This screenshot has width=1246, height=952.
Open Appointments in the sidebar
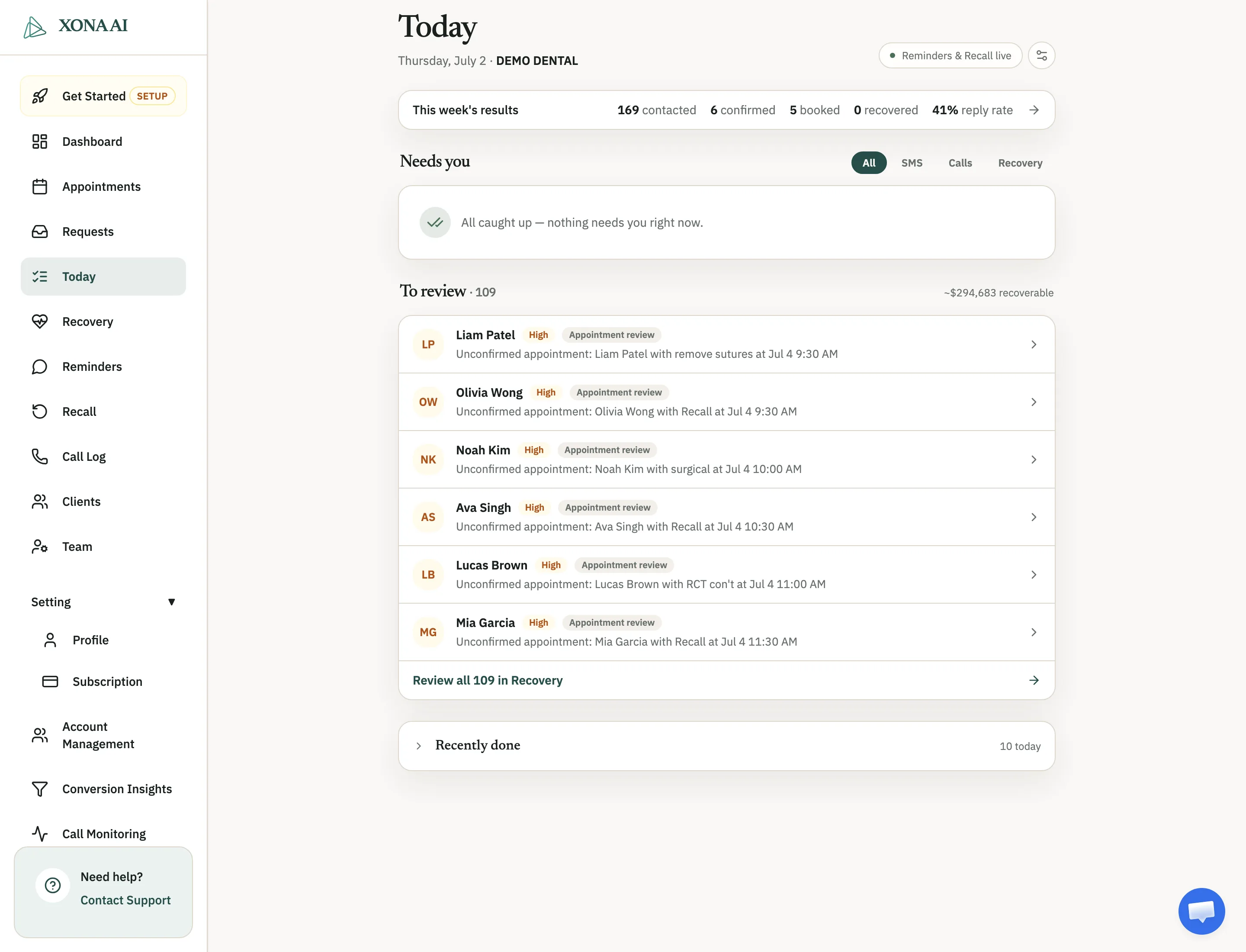pos(103,187)
